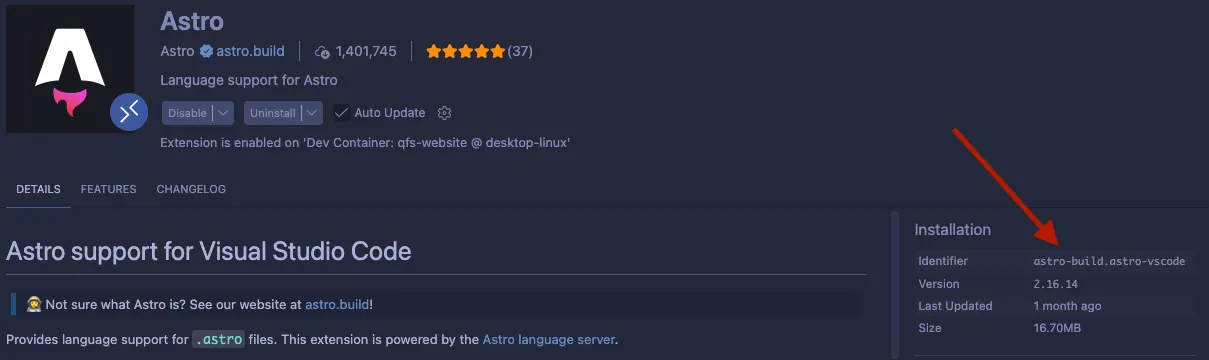Click the version value 2.16.14
This screenshot has width=1209, height=360.
(1056, 284)
